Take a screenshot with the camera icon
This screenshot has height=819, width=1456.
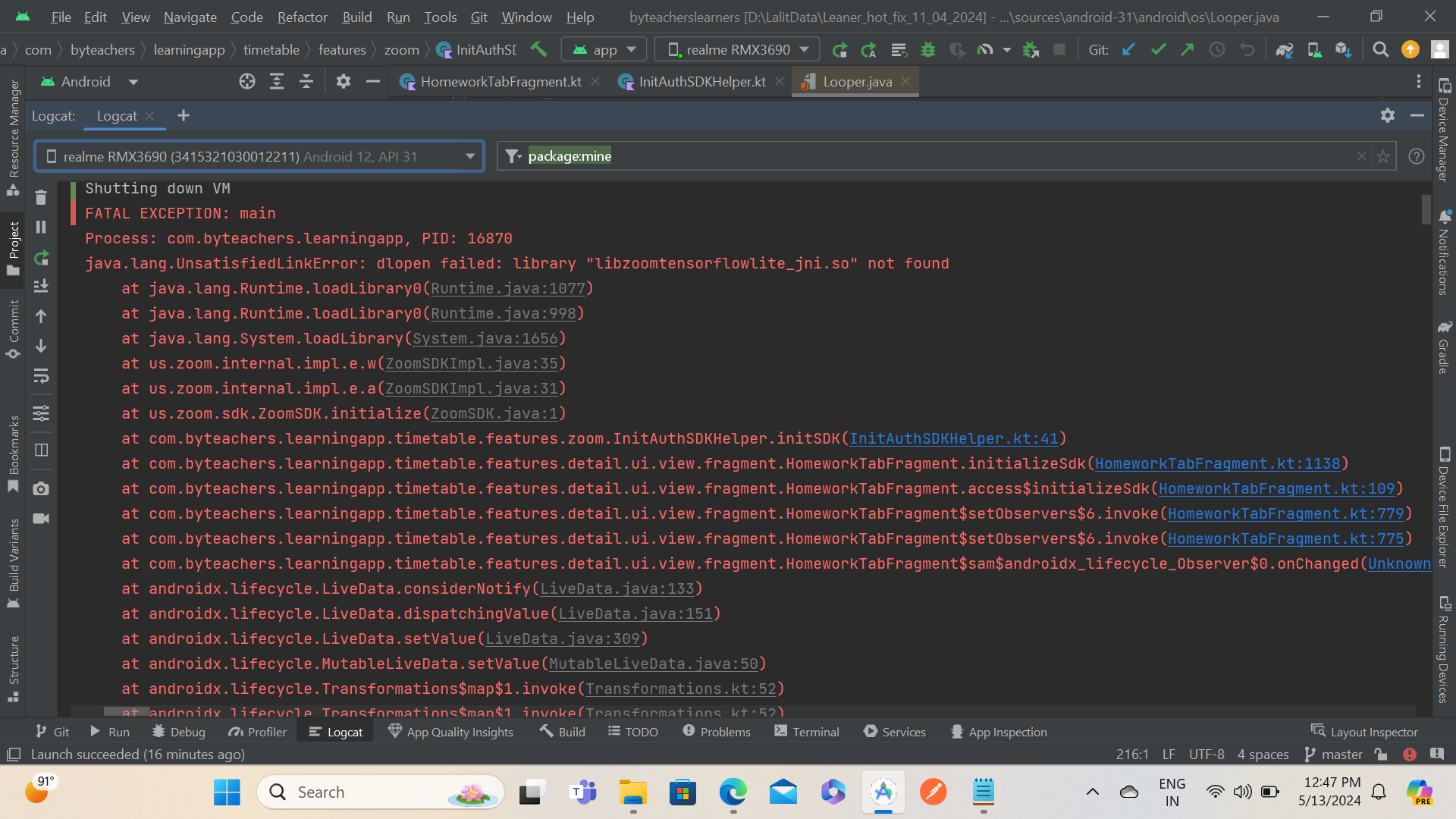pos(41,489)
